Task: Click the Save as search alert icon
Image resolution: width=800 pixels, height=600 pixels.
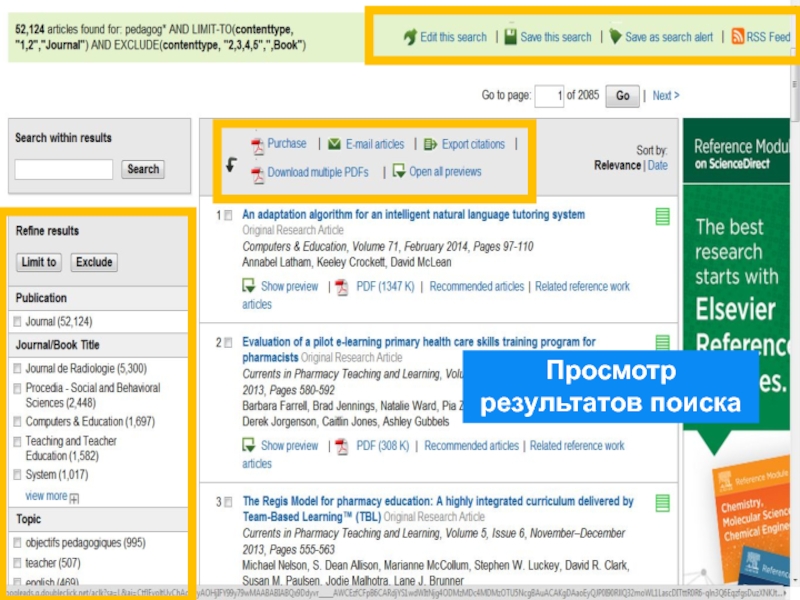Action: coord(615,37)
